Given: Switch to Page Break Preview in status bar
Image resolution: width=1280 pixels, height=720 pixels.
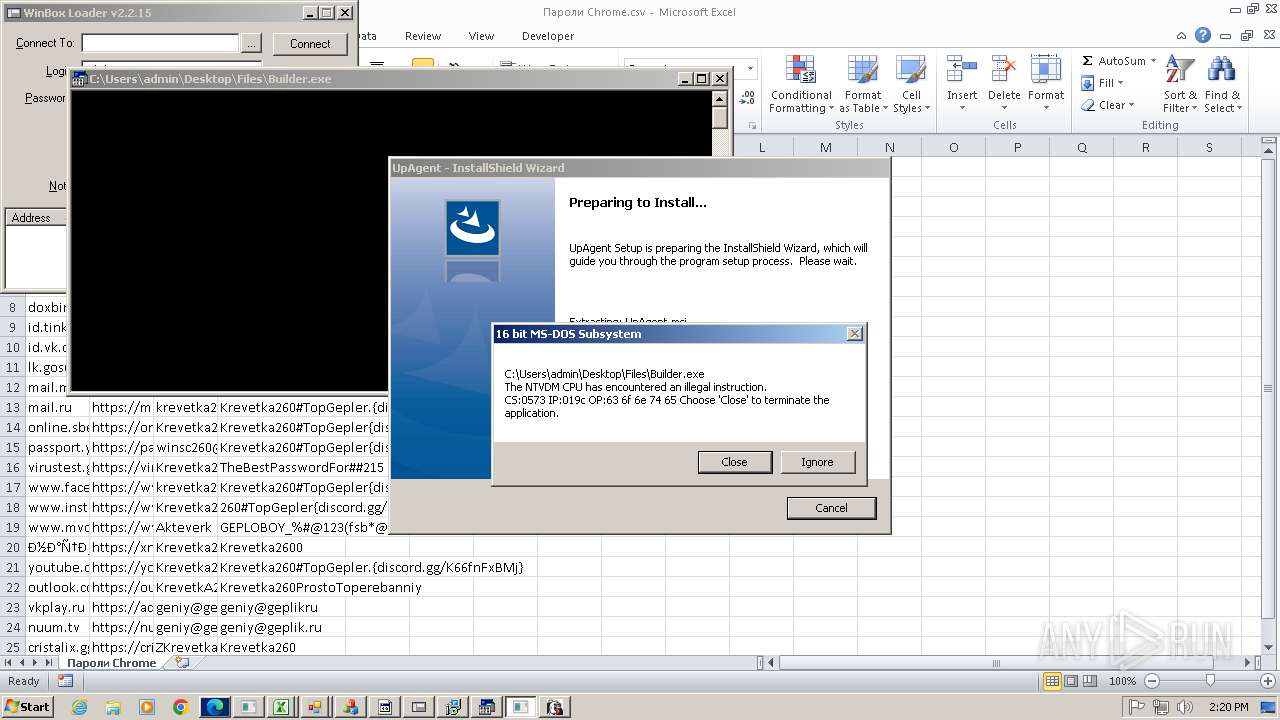Looking at the screenshot, I should [x=1090, y=681].
